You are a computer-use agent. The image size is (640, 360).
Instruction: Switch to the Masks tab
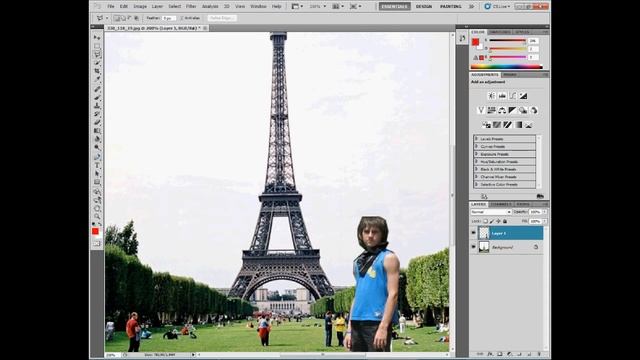[x=510, y=75]
